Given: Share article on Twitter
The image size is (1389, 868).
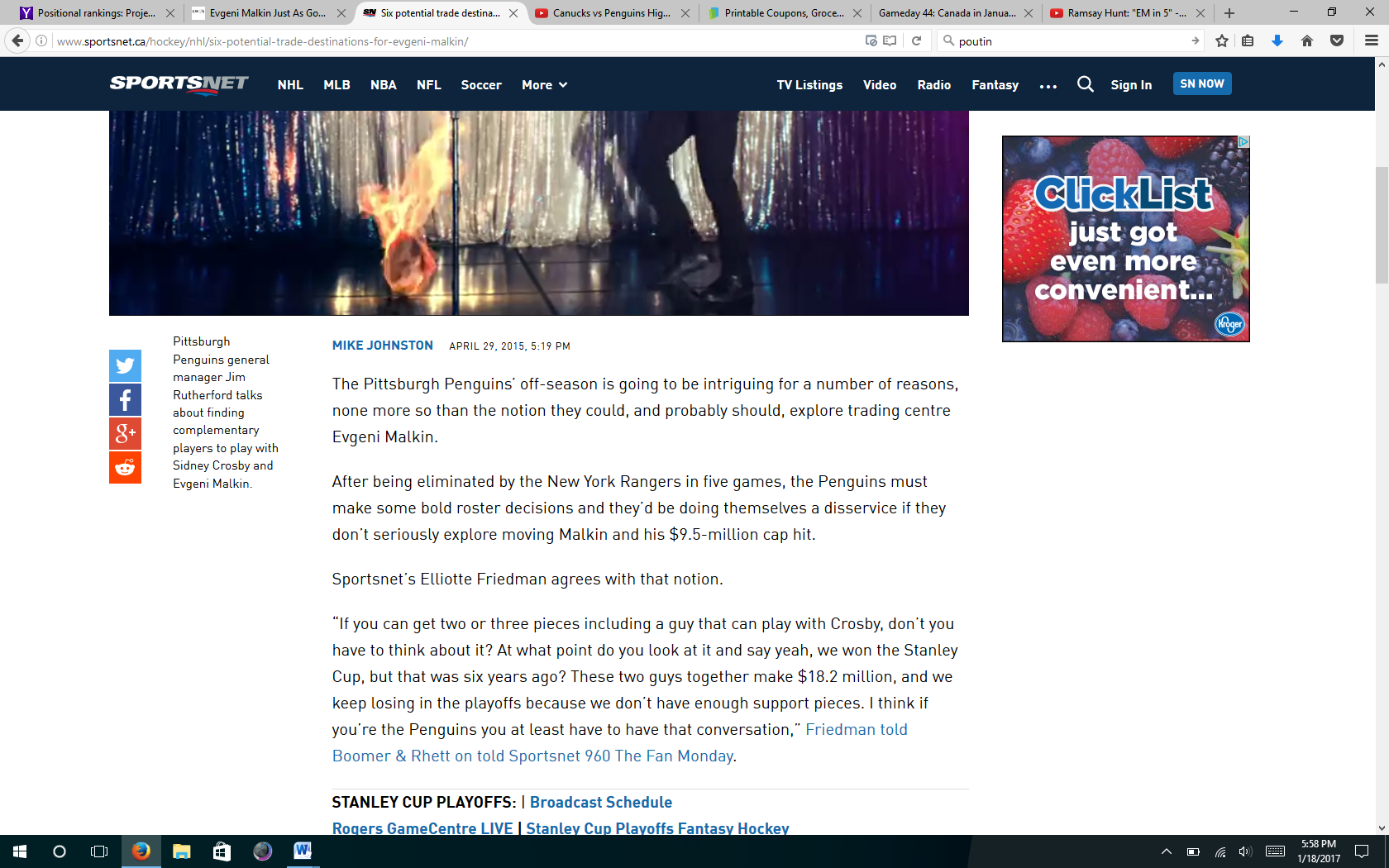Looking at the screenshot, I should [x=125, y=365].
